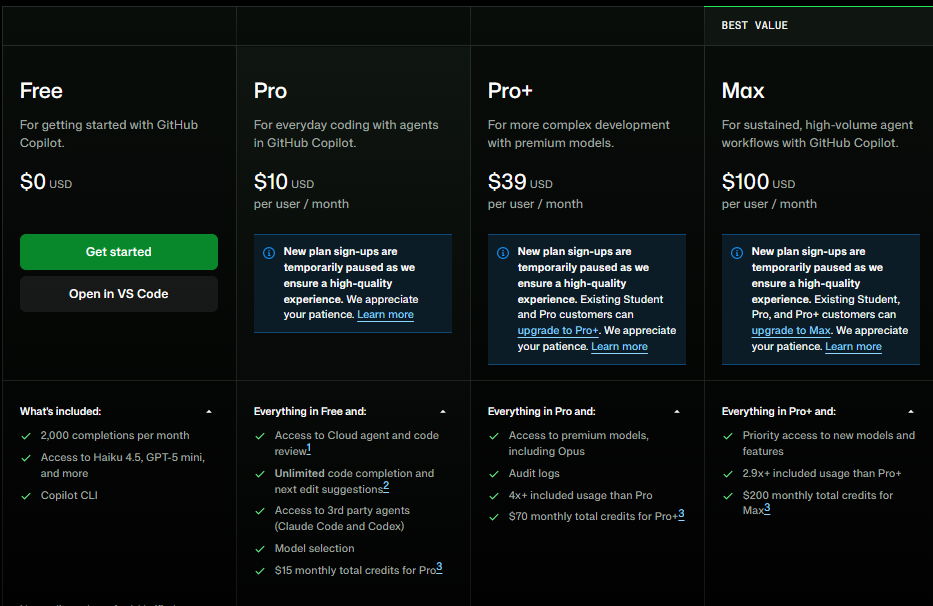This screenshot has width=933, height=606.
Task: Click checkmark beside Audit logs
Action: click(x=494, y=474)
